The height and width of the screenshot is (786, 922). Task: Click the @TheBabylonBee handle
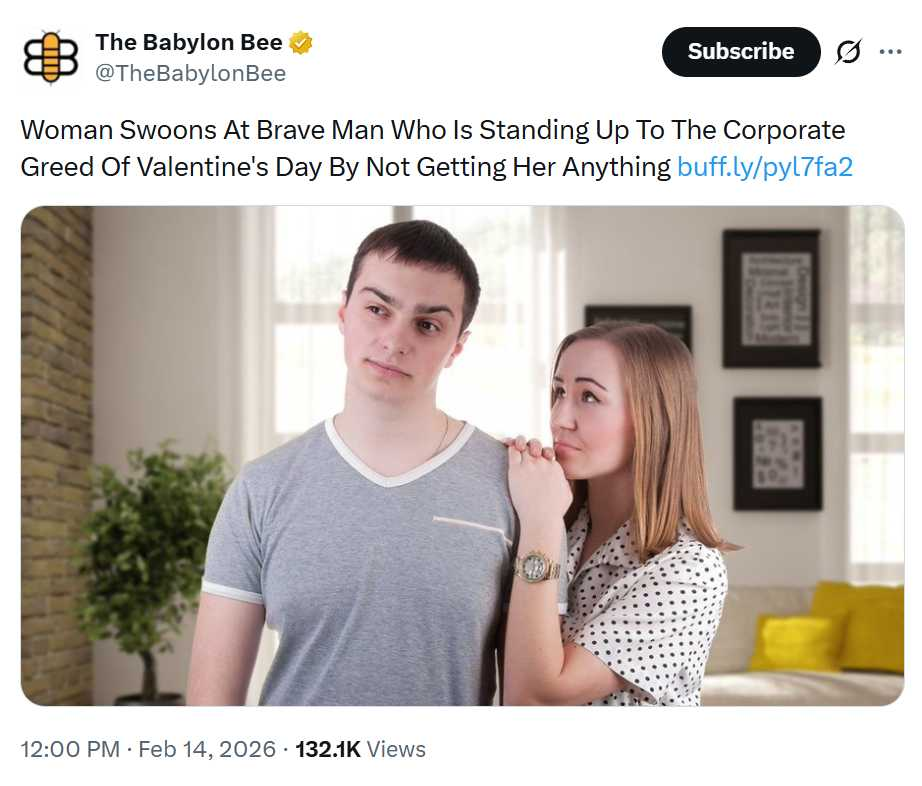tap(190, 73)
